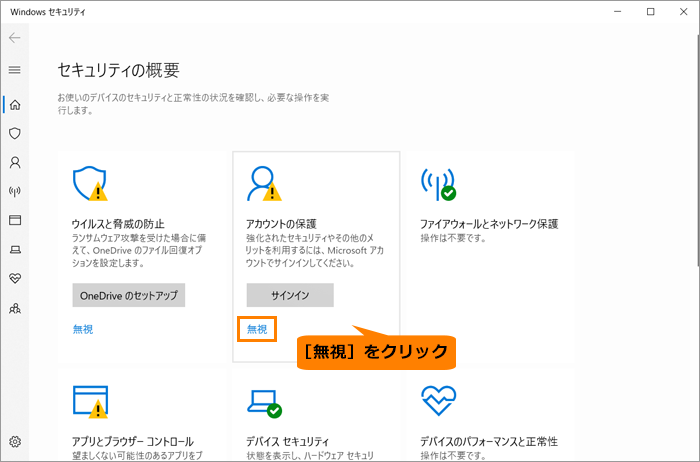Image resolution: width=700 pixels, height=462 pixels.
Task: Open アプリとブラウザー コントロール heading
Action: point(133,441)
